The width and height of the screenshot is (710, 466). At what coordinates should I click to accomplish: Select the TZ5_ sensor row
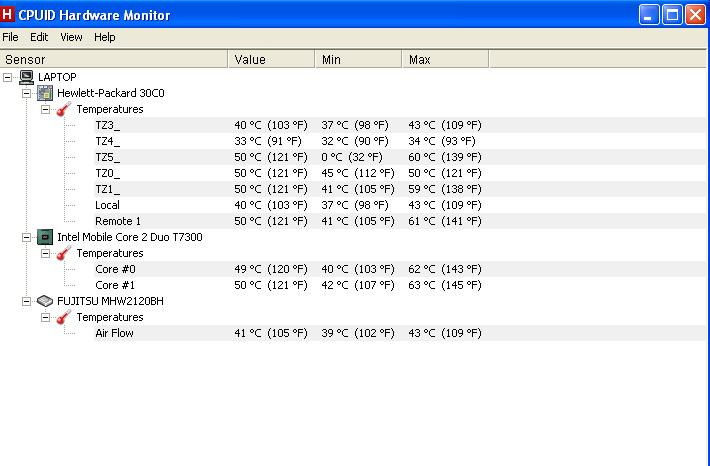pos(399,157)
